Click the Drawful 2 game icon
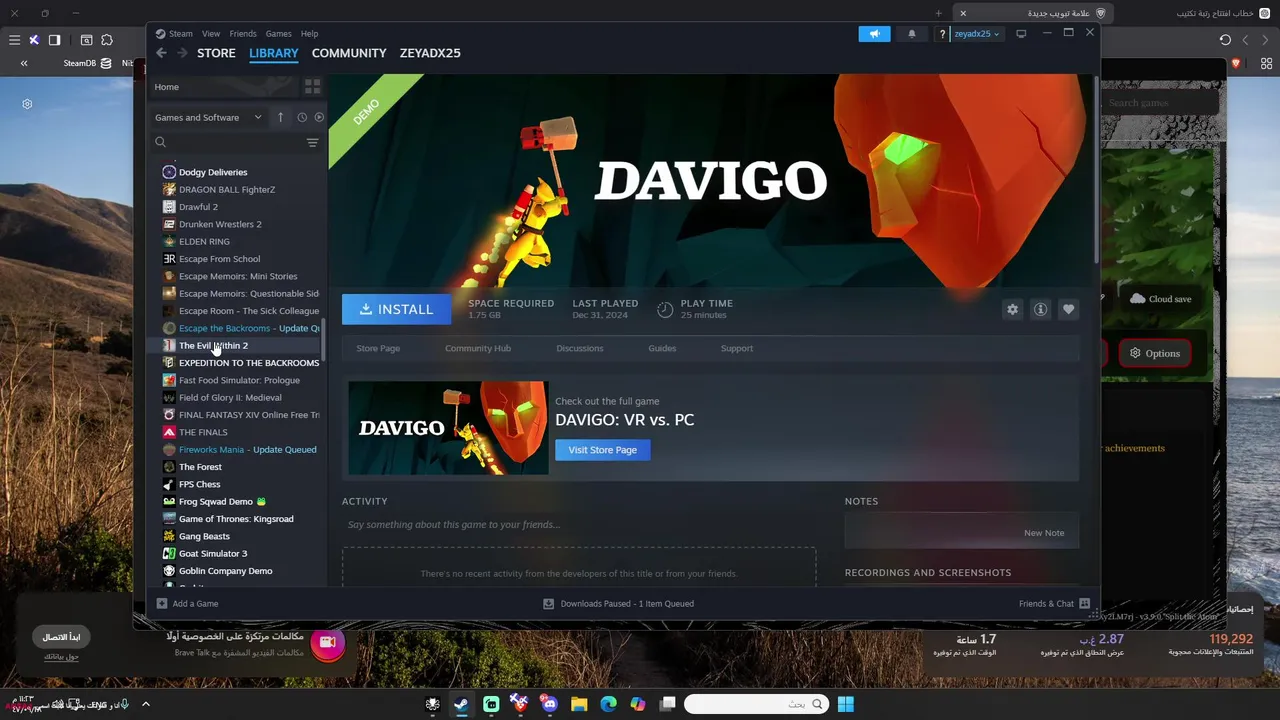The image size is (1280, 720). (x=169, y=207)
